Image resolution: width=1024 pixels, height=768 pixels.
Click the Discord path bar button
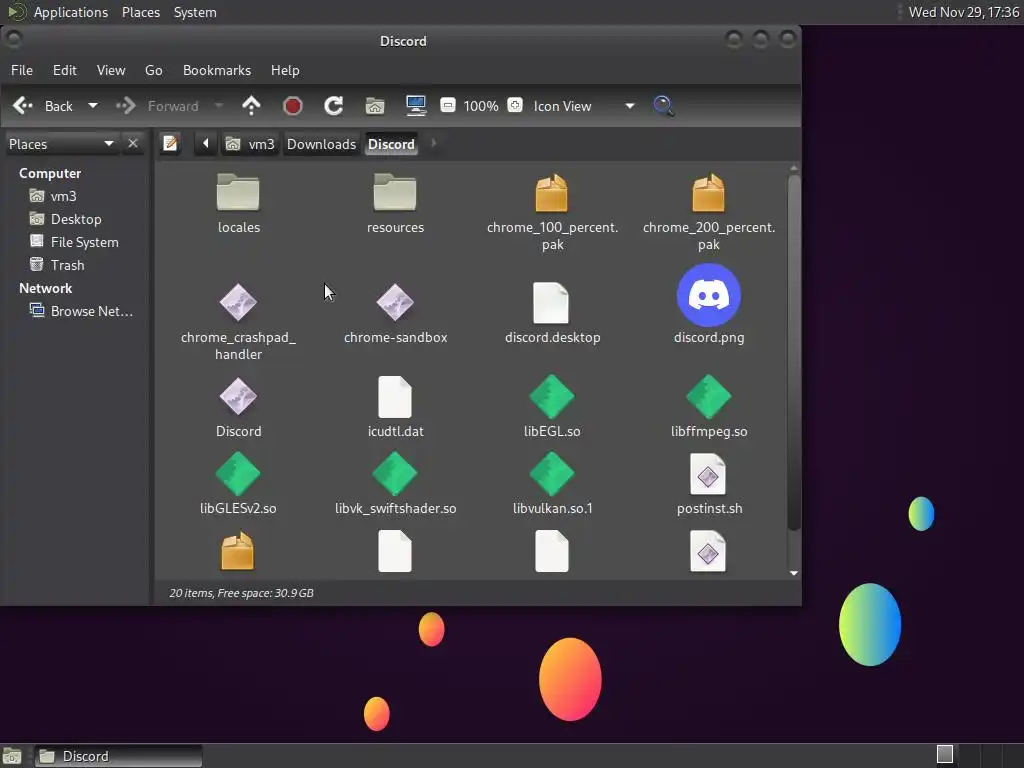[x=391, y=144]
